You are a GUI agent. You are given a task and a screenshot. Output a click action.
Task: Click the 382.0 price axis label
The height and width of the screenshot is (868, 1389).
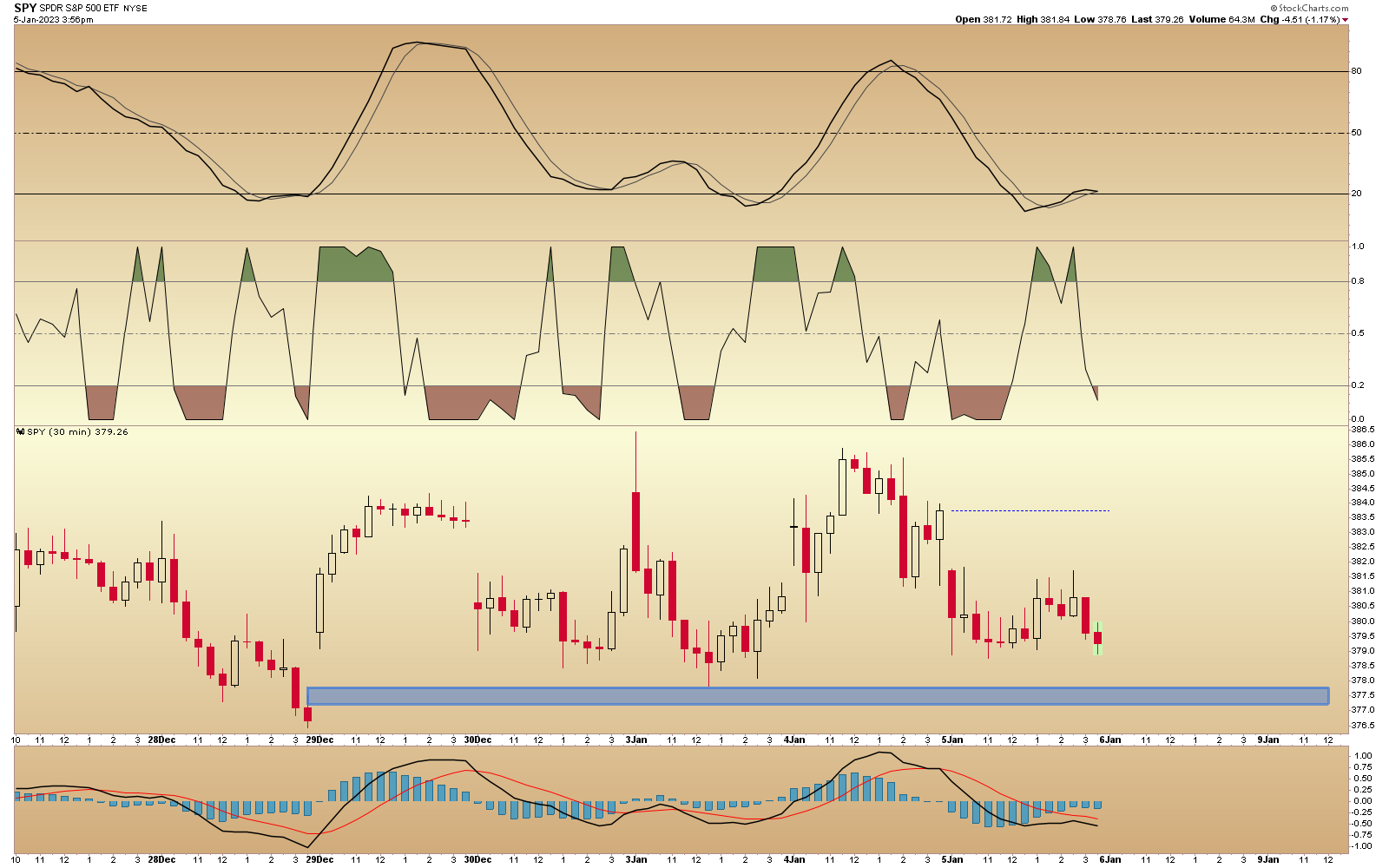(1363, 562)
